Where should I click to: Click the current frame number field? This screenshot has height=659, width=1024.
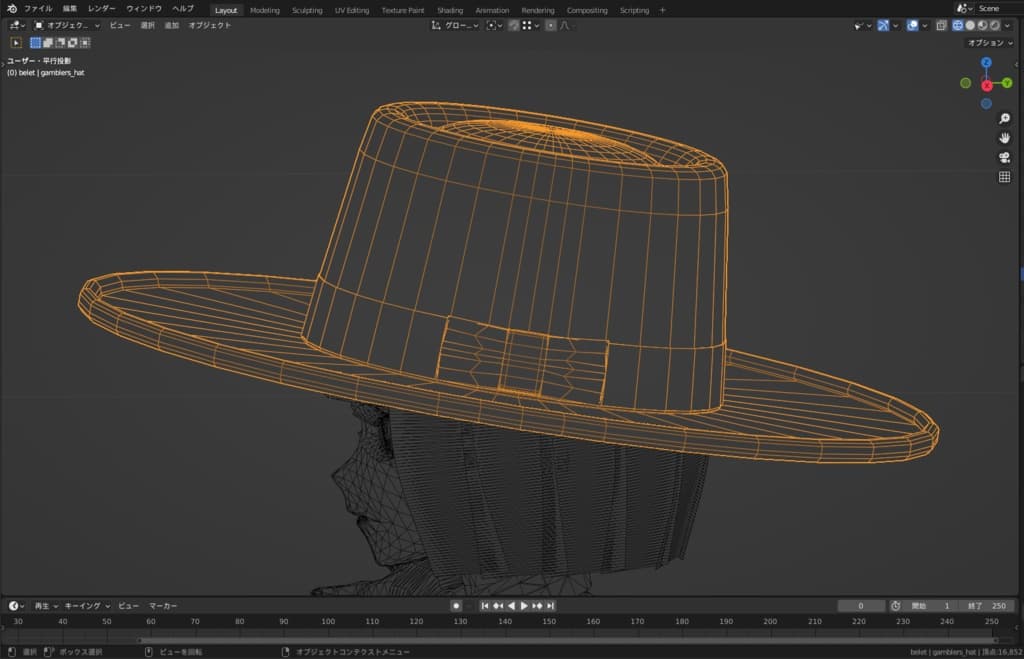861,606
